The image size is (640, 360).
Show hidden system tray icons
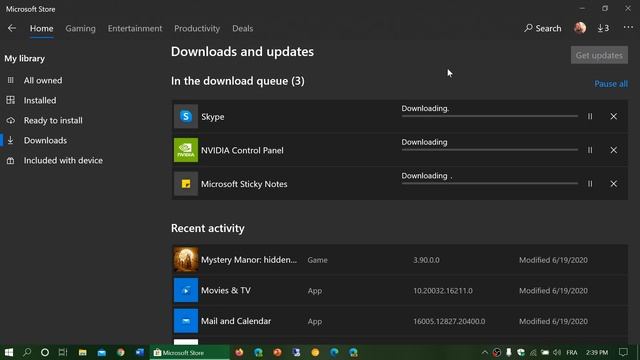point(484,352)
